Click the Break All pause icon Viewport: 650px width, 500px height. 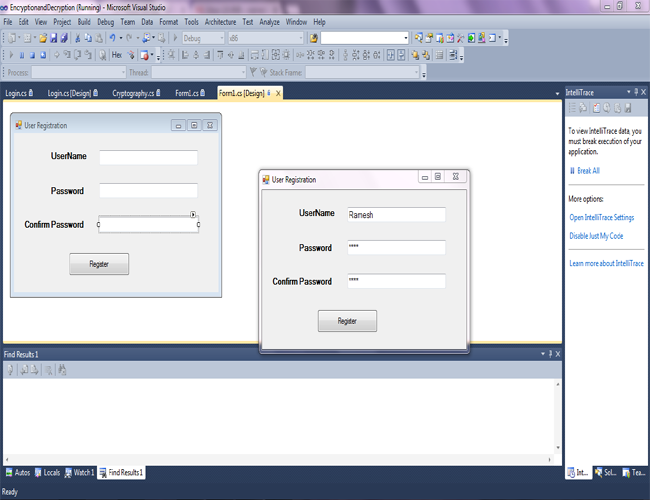point(22,55)
